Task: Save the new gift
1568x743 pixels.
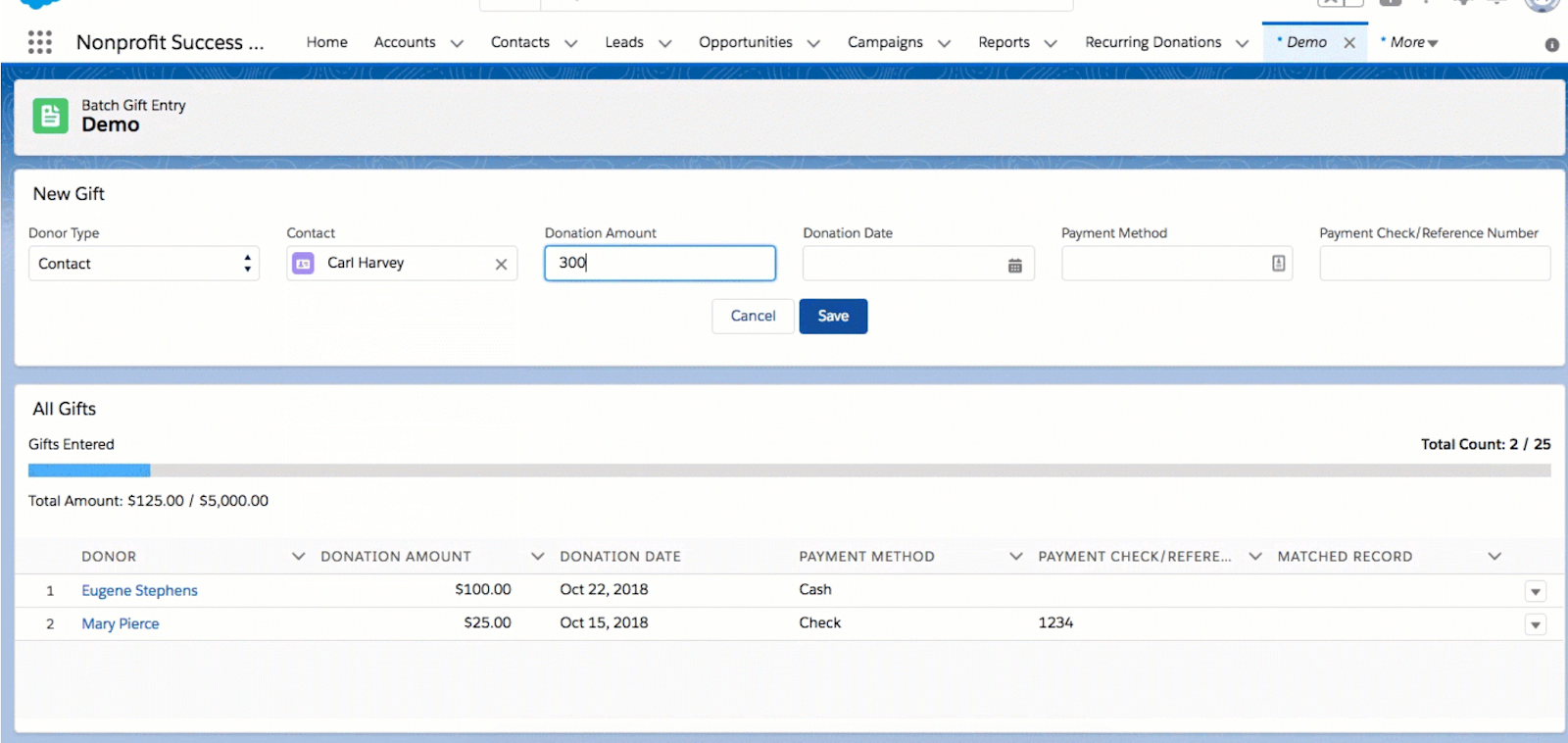Action: point(833,317)
